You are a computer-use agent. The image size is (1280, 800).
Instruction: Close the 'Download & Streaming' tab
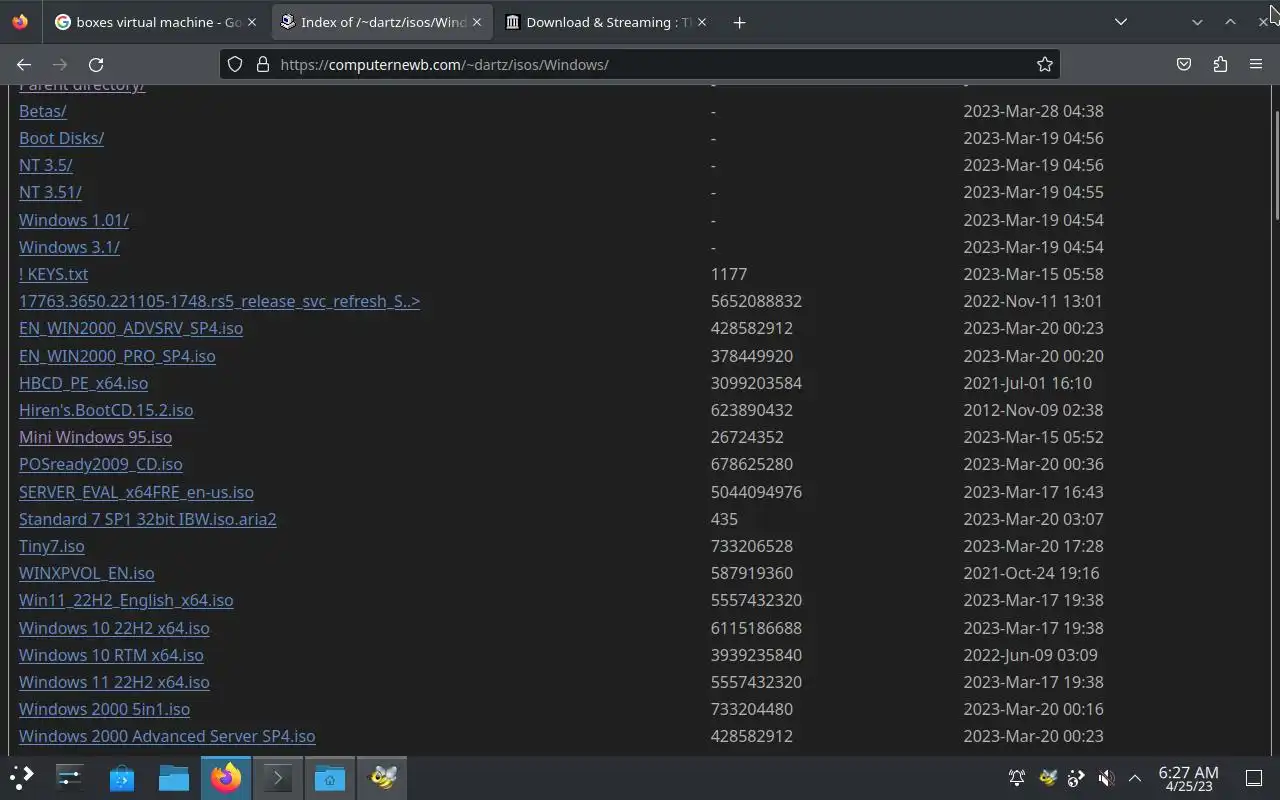click(x=701, y=22)
